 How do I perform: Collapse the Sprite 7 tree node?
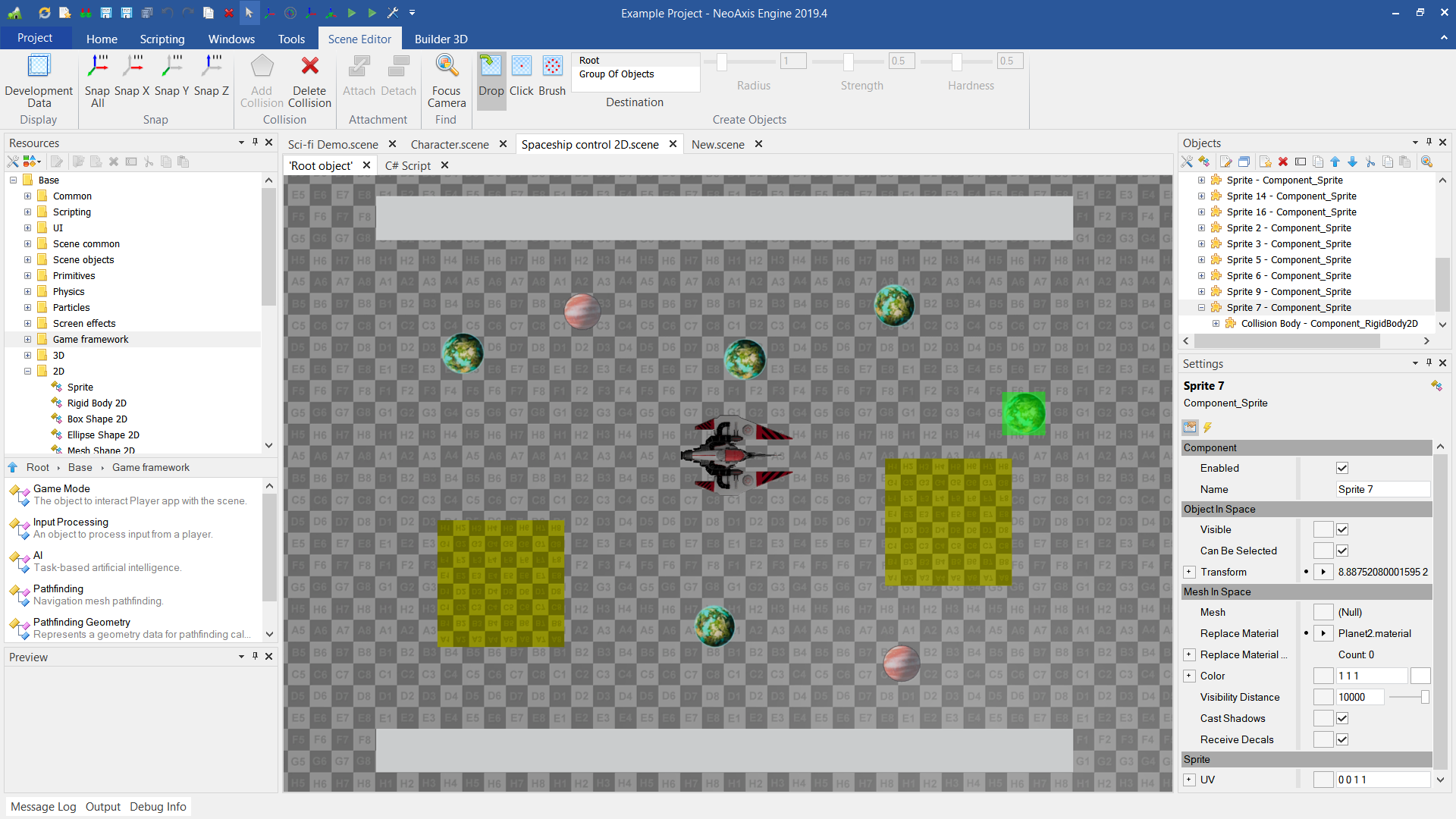[1201, 307]
